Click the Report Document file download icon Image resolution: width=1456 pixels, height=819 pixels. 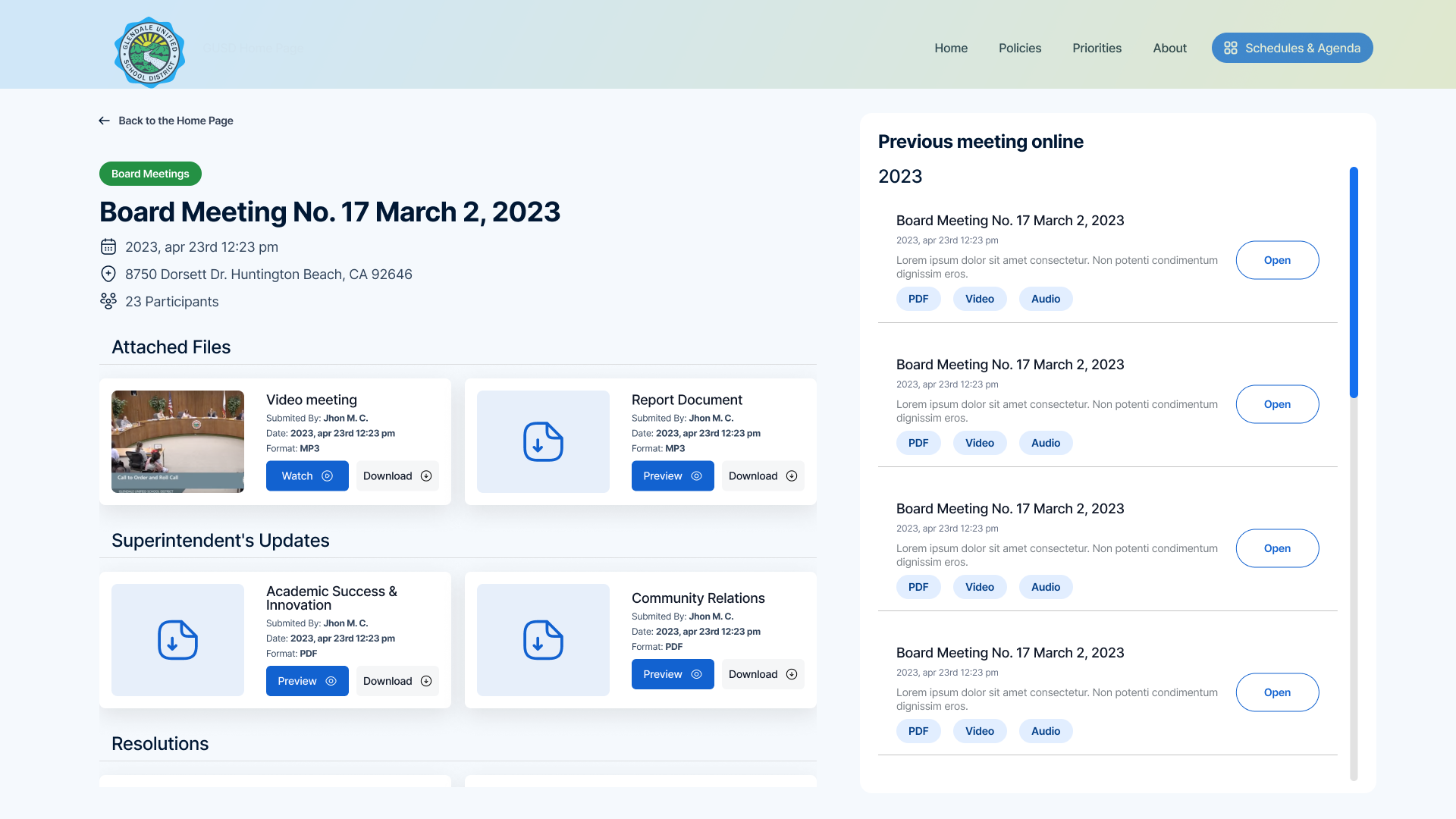(x=543, y=442)
